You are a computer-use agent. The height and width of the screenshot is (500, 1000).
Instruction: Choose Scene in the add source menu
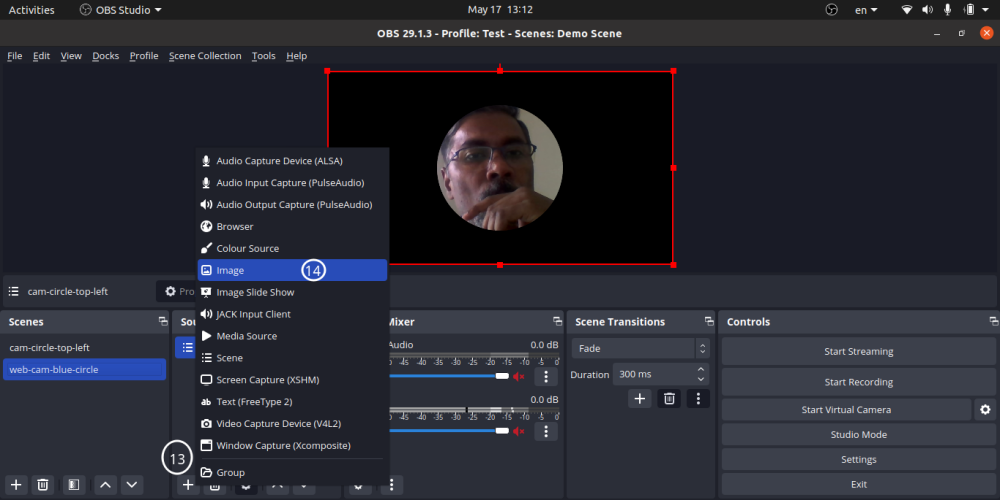pyautogui.click(x=292, y=358)
